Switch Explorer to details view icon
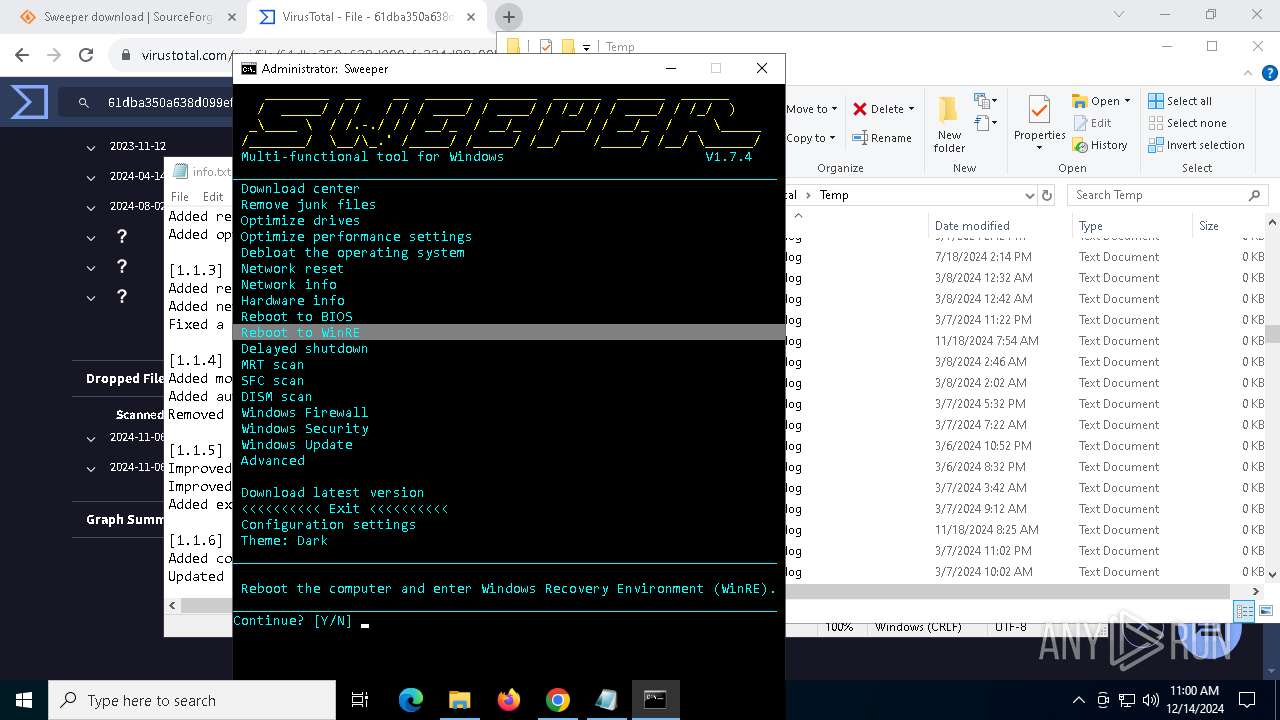The width and height of the screenshot is (1280, 720). click(x=1244, y=611)
